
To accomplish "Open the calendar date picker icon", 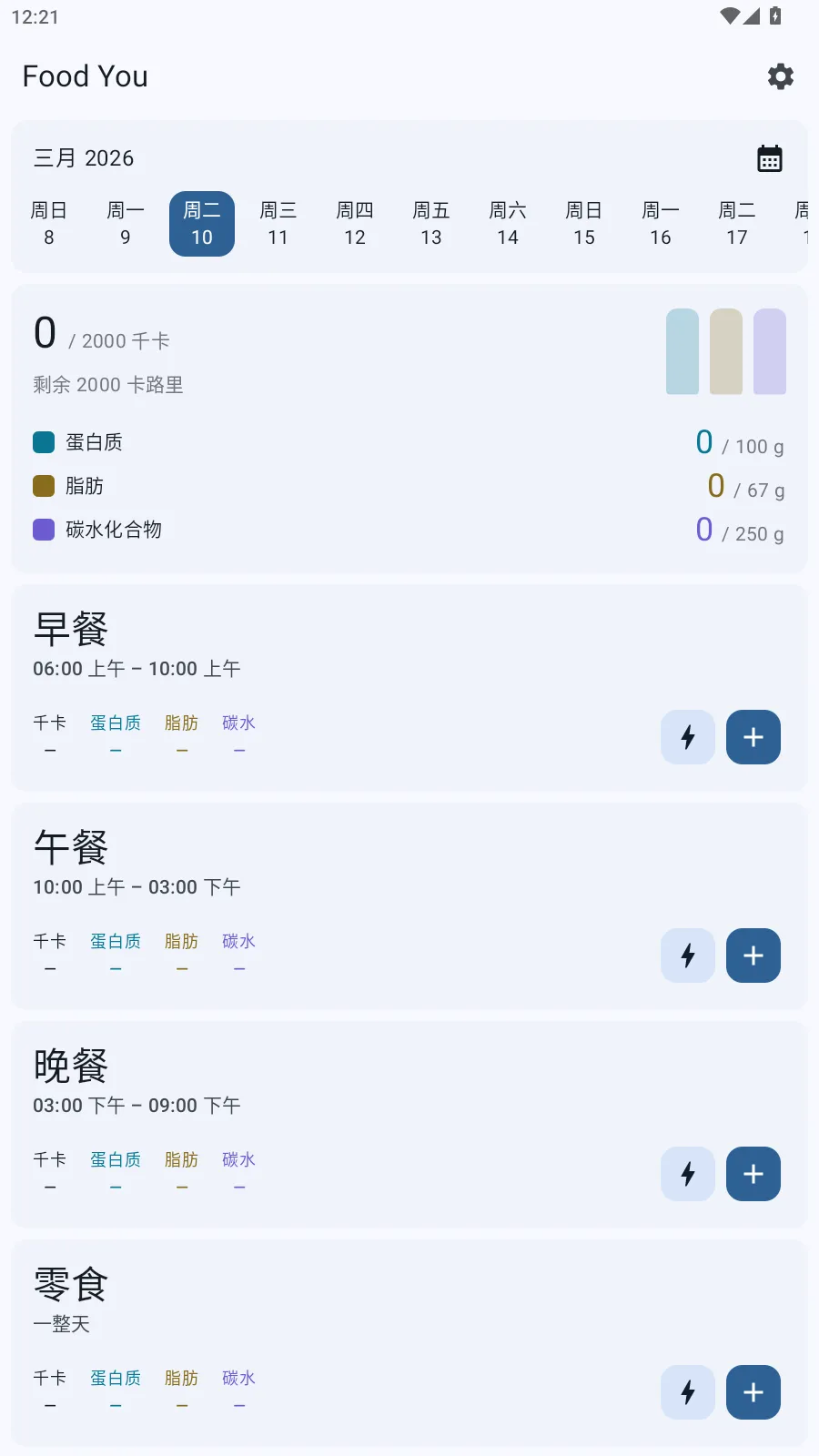I will coord(770,158).
